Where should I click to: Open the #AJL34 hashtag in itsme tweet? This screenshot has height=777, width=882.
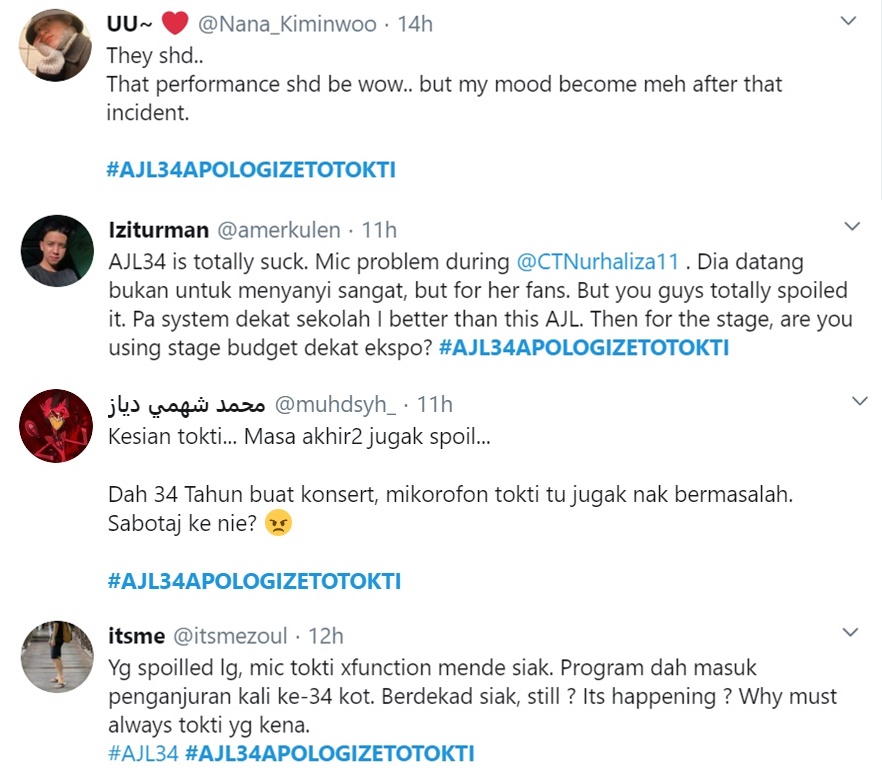point(143,753)
